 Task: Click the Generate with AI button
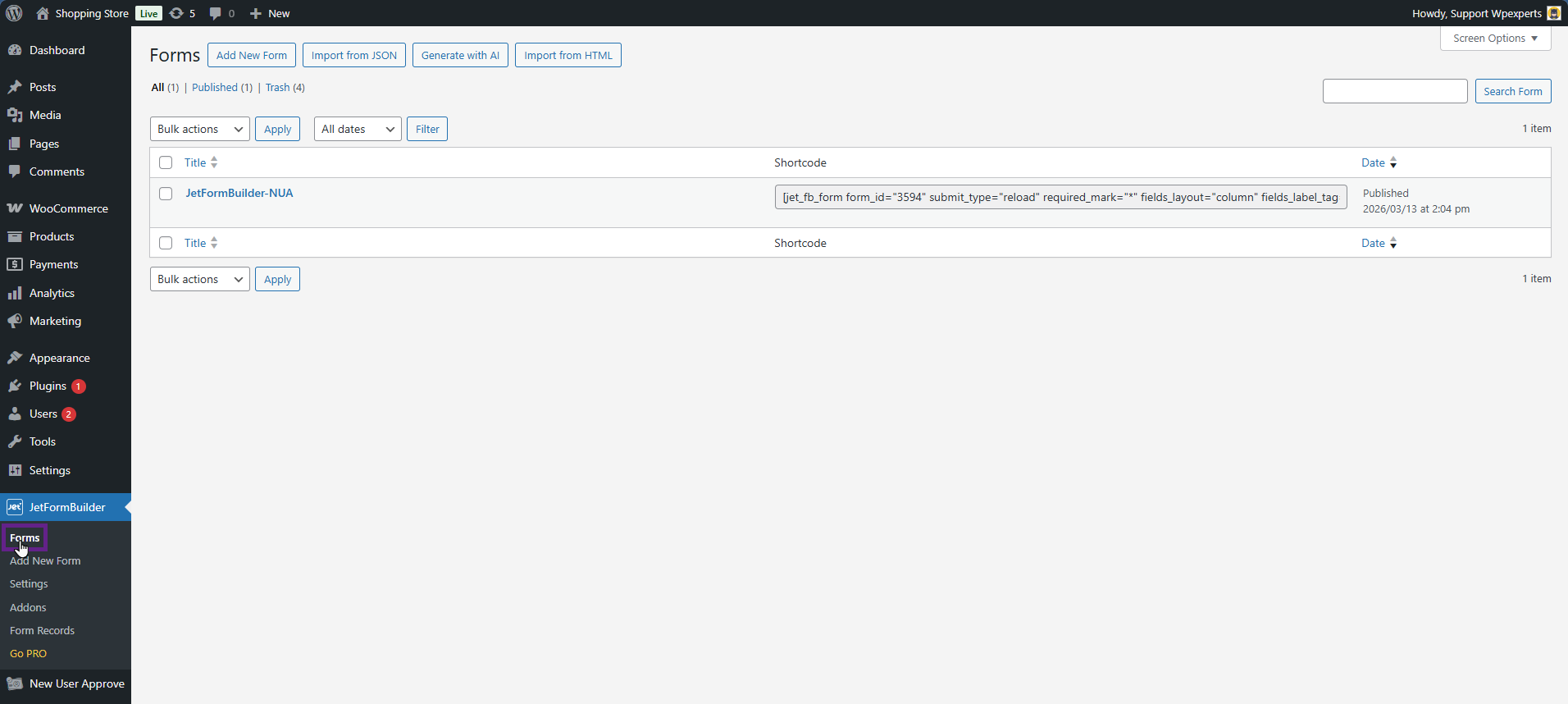click(x=460, y=55)
